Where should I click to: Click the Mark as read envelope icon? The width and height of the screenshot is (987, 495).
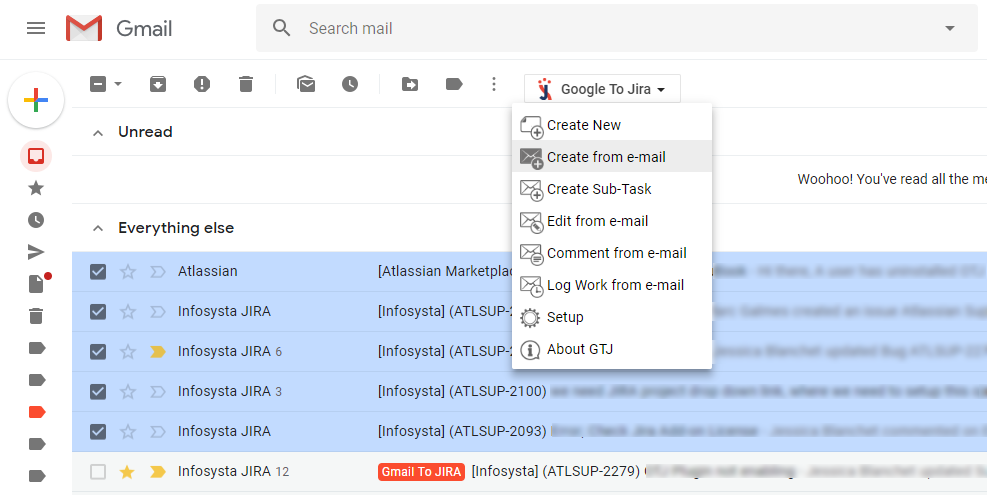[306, 85]
